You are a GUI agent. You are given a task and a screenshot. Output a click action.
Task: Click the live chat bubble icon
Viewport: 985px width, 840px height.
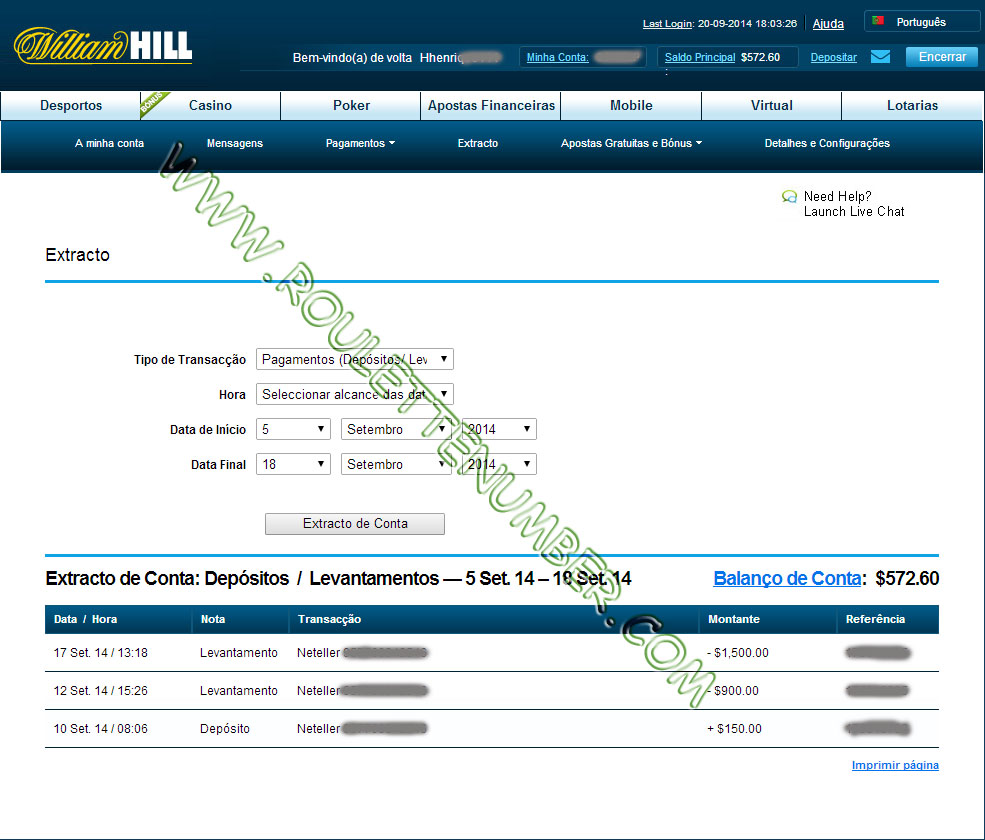pyautogui.click(x=789, y=197)
